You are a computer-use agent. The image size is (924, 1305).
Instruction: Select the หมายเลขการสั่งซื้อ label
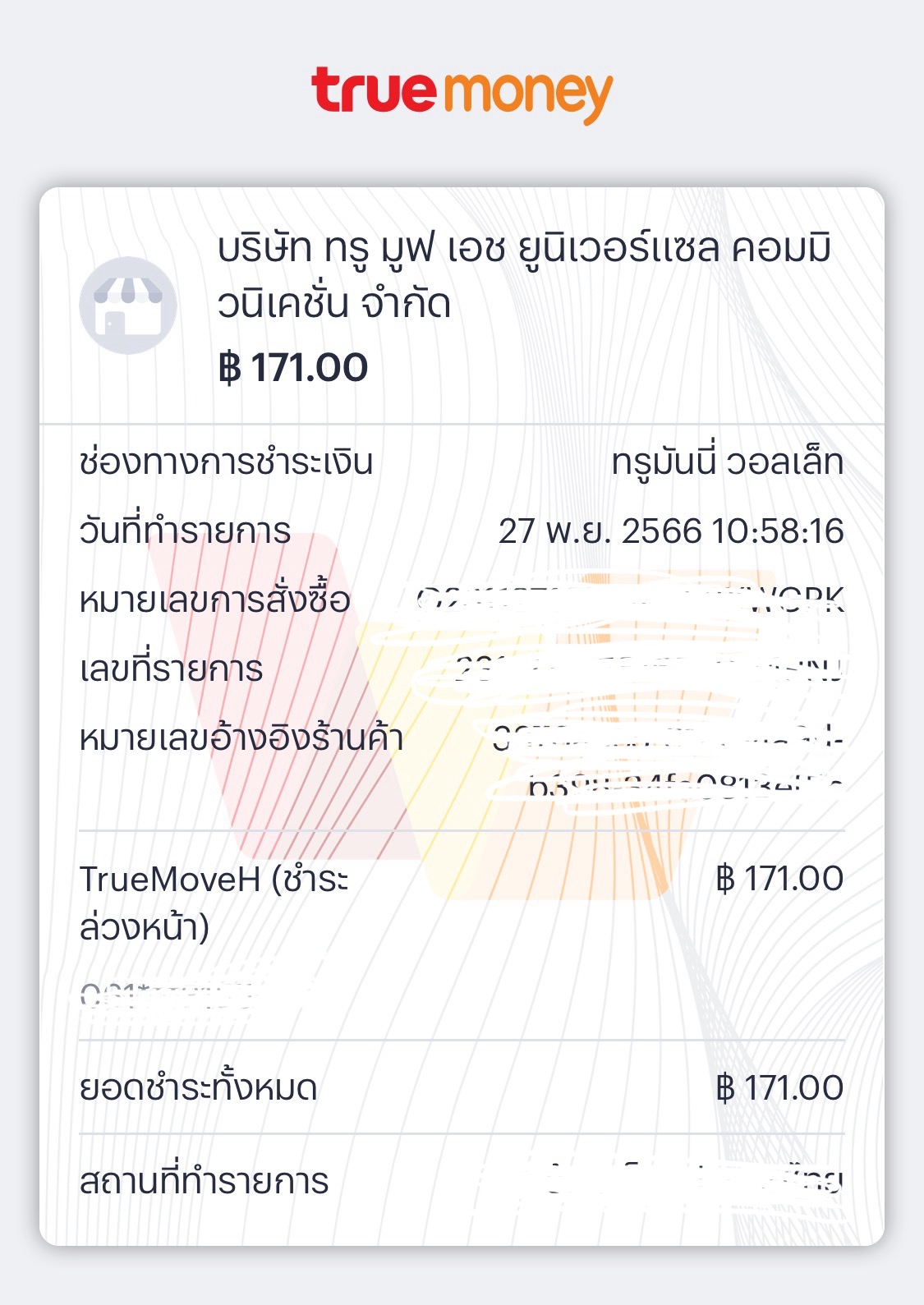tap(214, 600)
